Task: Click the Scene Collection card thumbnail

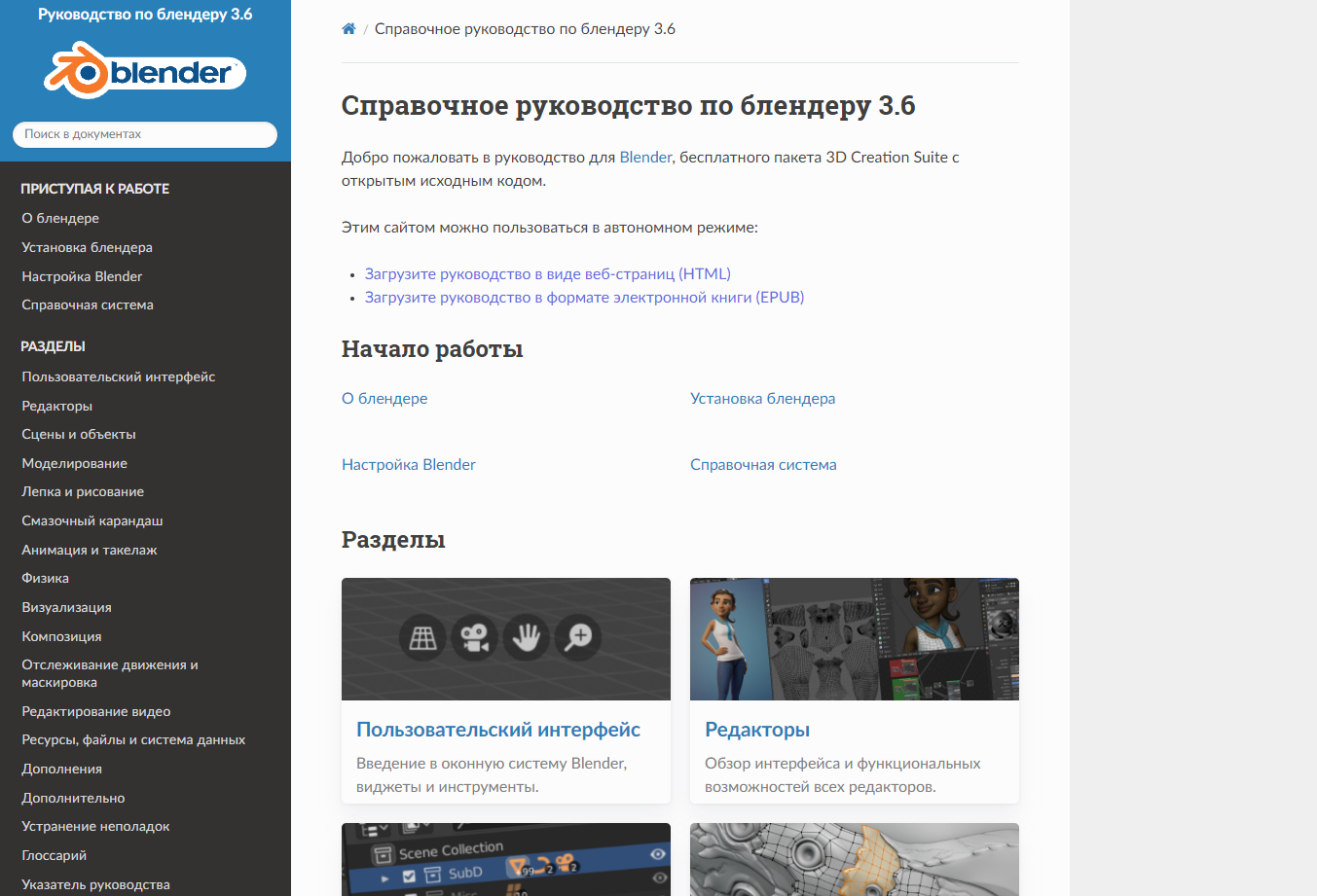Action: (x=506, y=859)
